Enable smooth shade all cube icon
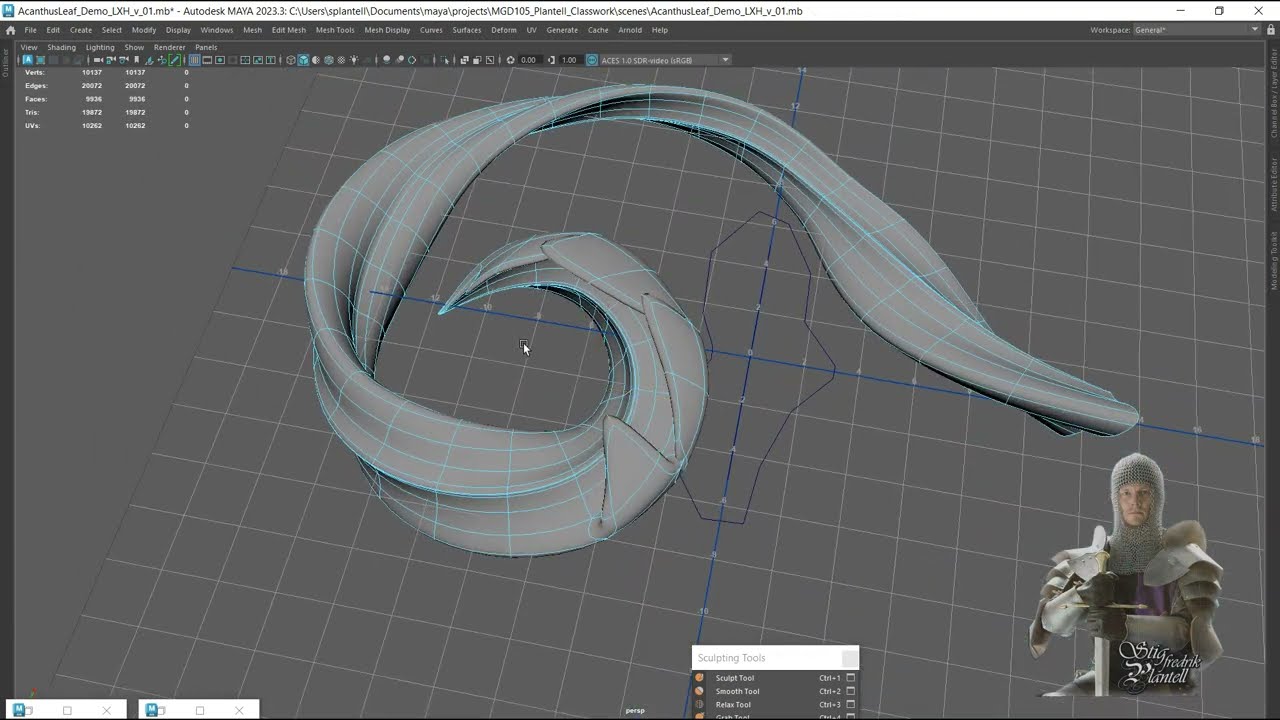Image resolution: width=1280 pixels, height=720 pixels. [303, 60]
